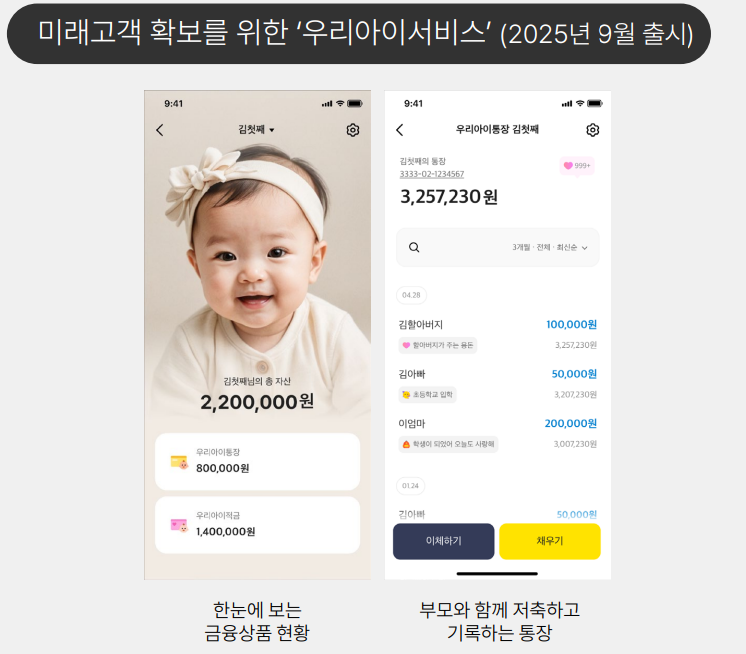Image resolution: width=746 pixels, height=654 pixels.
Task: Select the 이엄마 200,000원 transaction
Action: coord(498,434)
